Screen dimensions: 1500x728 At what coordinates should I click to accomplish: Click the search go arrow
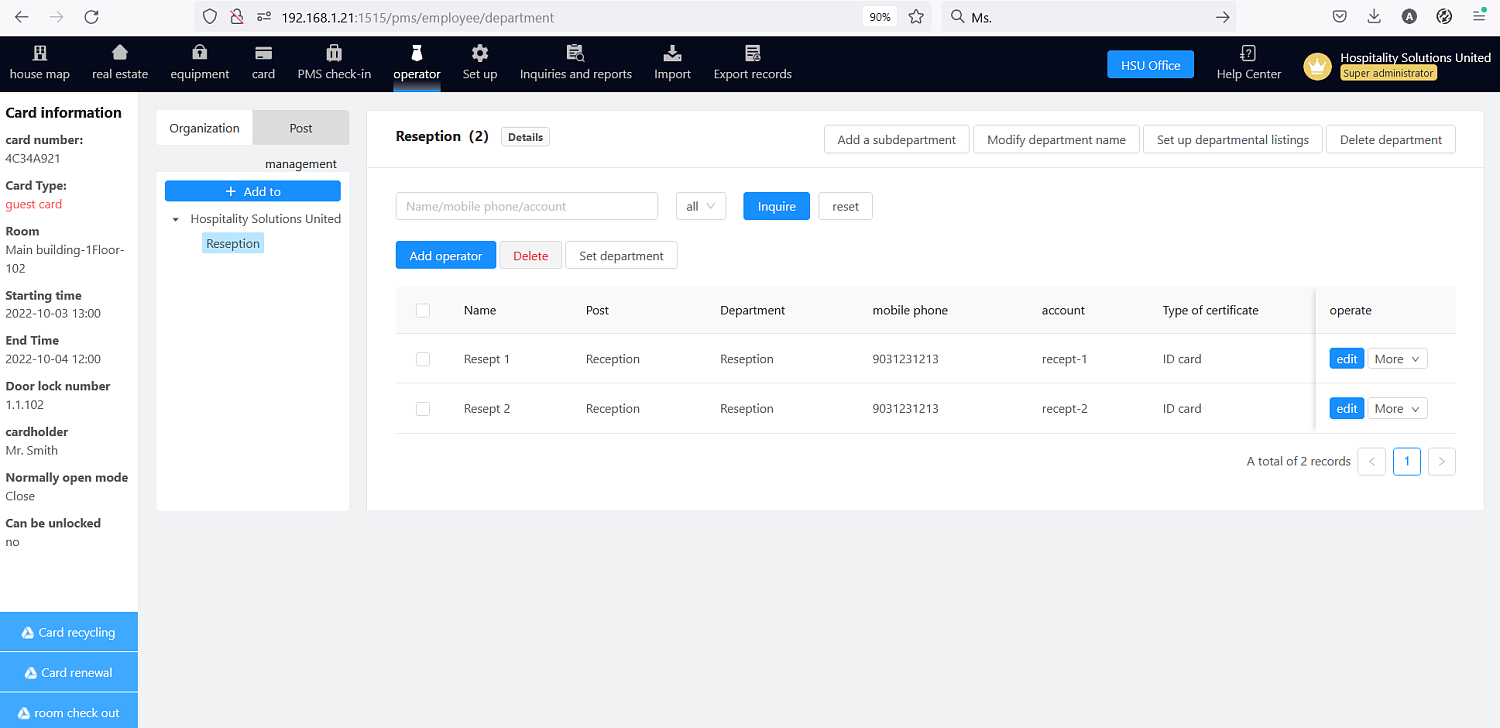pyautogui.click(x=1222, y=17)
